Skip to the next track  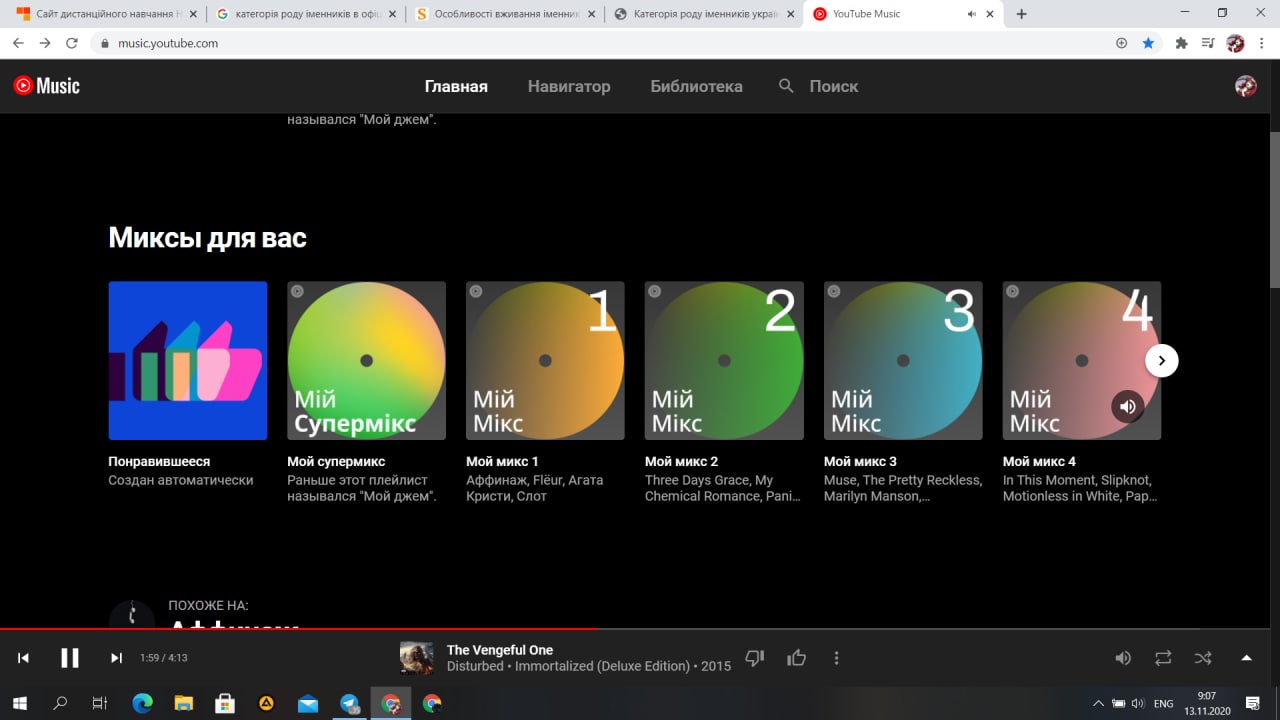click(116, 657)
